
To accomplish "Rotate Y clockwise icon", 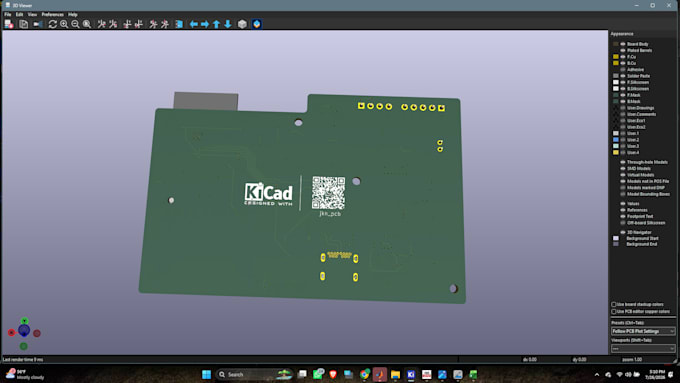I will pos(127,24).
